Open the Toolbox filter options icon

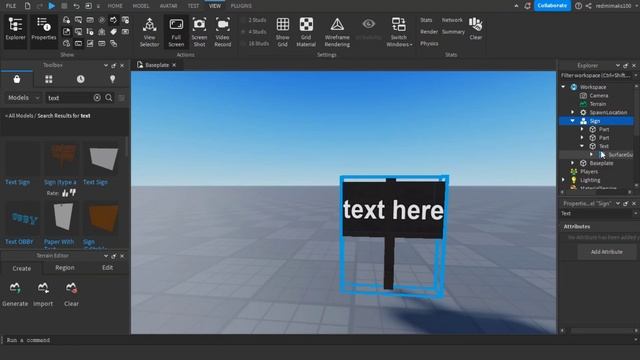coord(121,98)
